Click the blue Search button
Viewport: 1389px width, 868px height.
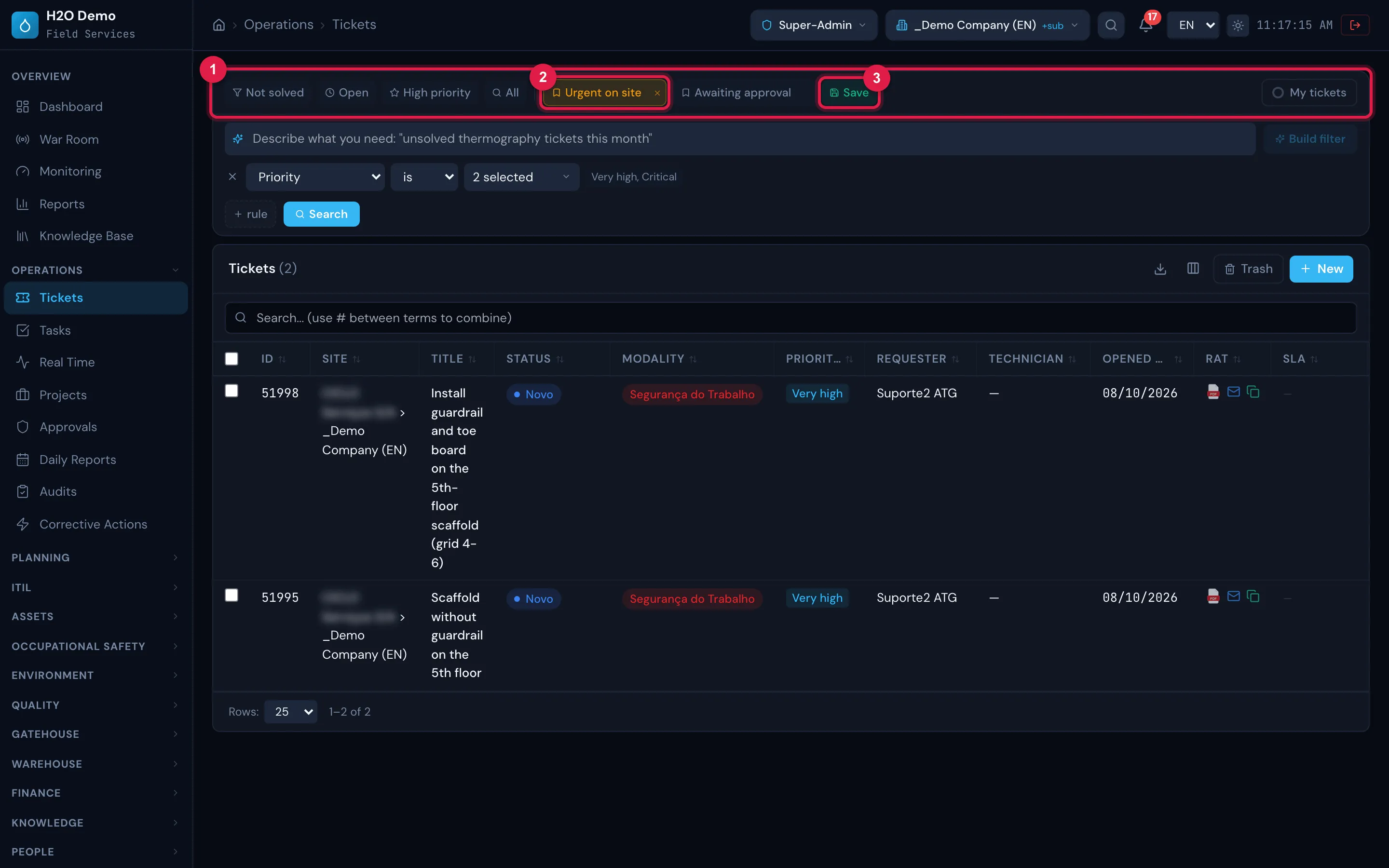click(321, 214)
